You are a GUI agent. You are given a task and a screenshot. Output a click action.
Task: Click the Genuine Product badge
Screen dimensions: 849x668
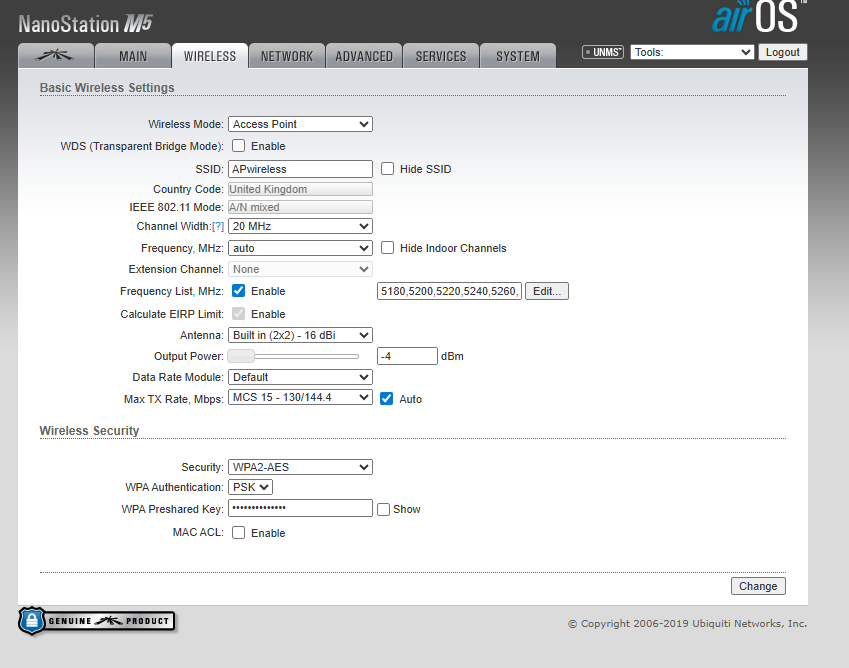(97, 621)
